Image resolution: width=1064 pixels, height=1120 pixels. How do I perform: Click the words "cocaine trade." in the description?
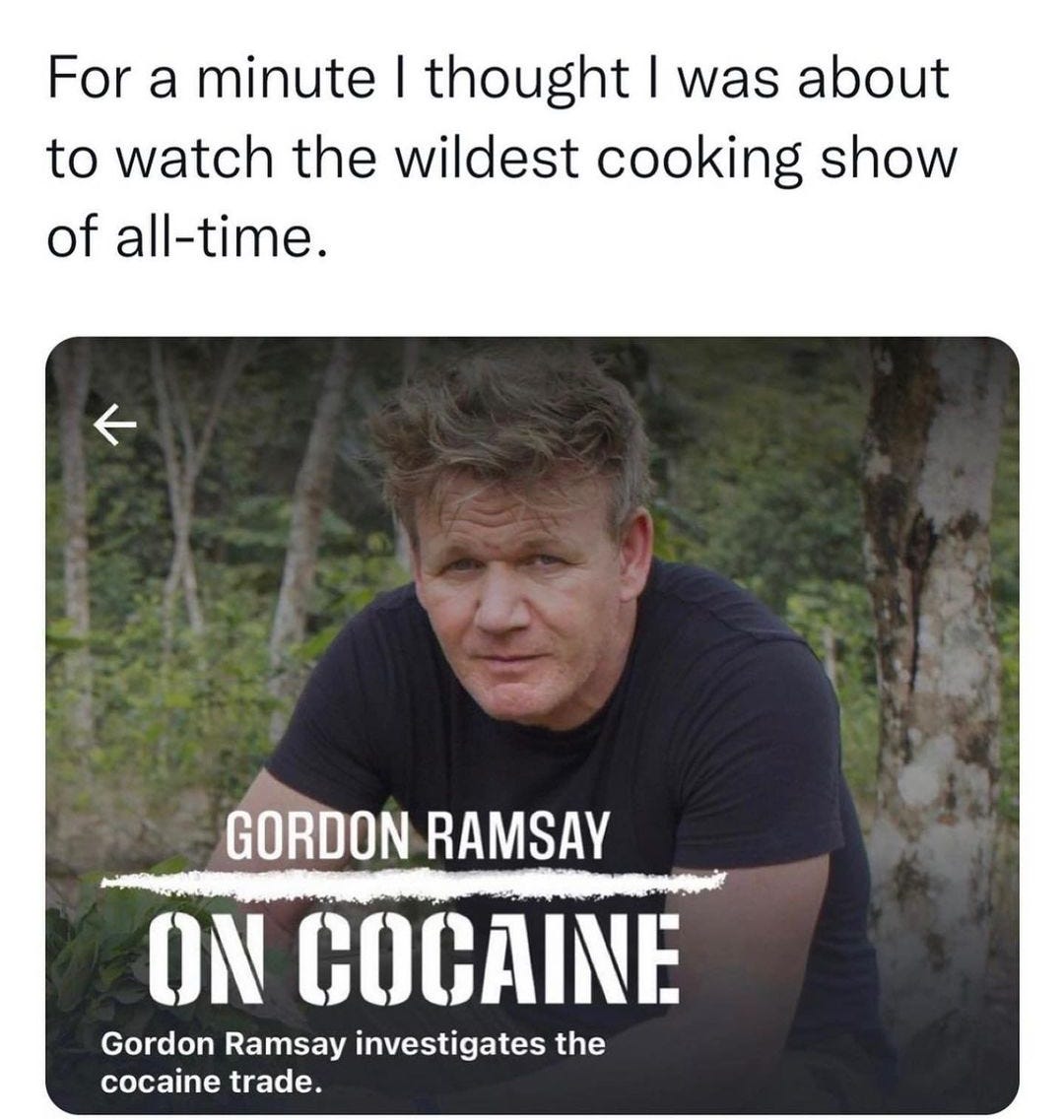[211, 1083]
